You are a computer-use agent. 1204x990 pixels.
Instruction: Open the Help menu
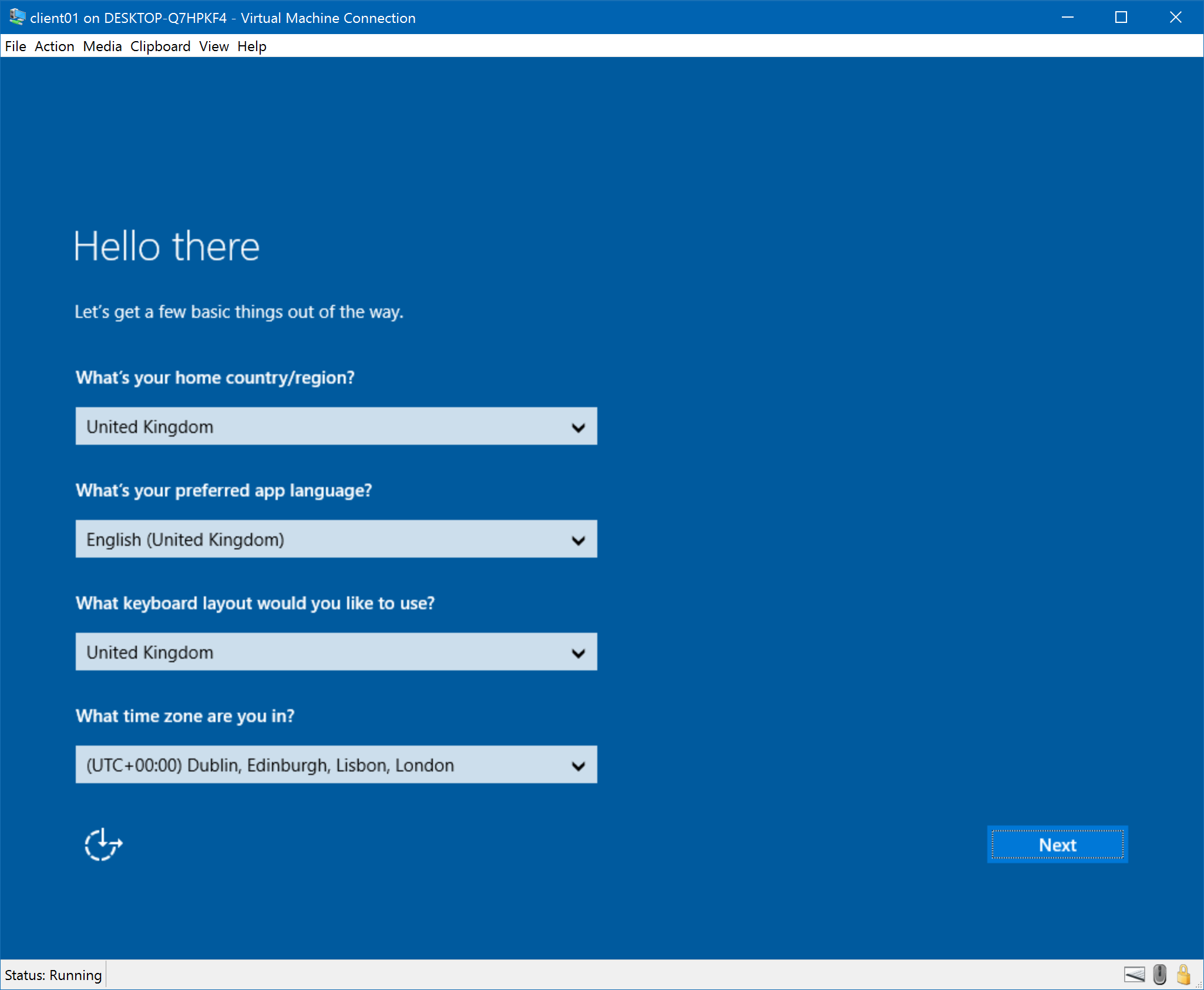[x=250, y=45]
